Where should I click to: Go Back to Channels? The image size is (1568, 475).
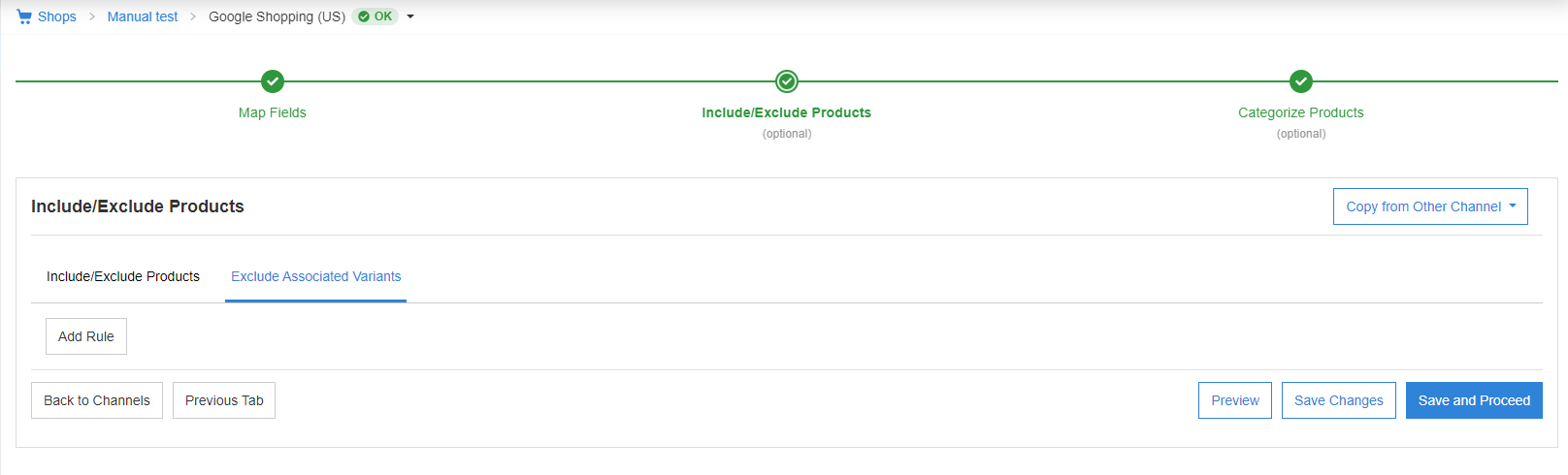click(97, 400)
